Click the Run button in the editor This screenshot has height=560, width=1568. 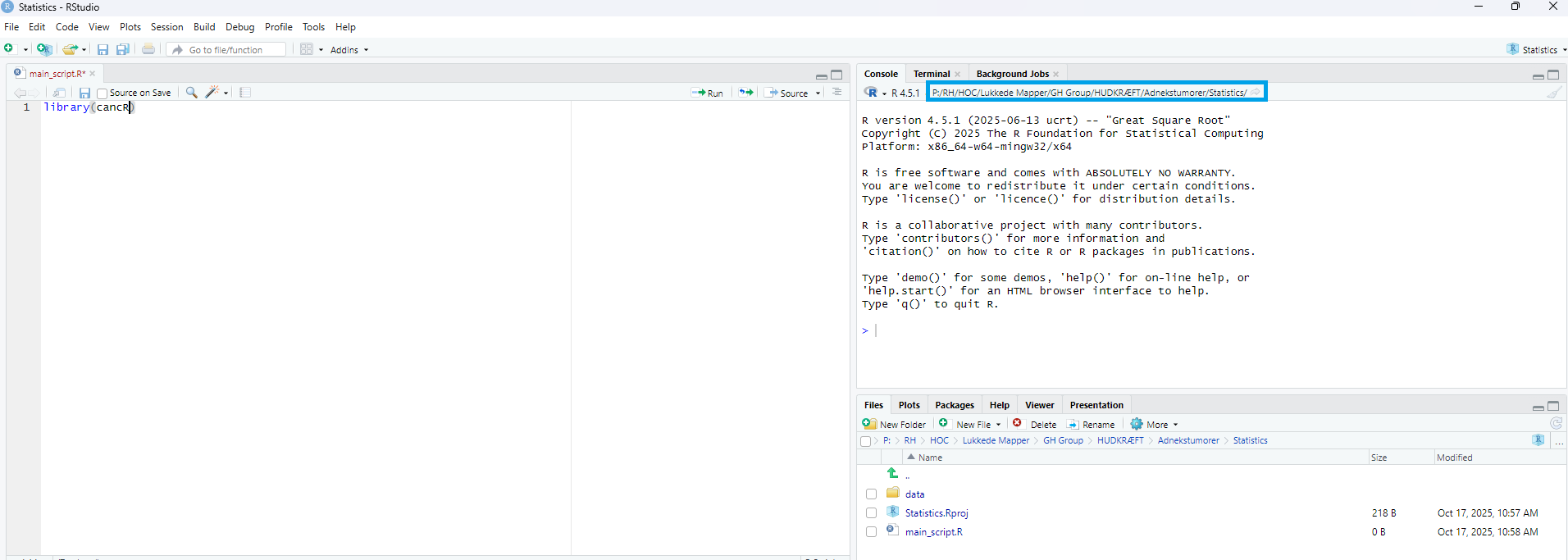[x=708, y=93]
